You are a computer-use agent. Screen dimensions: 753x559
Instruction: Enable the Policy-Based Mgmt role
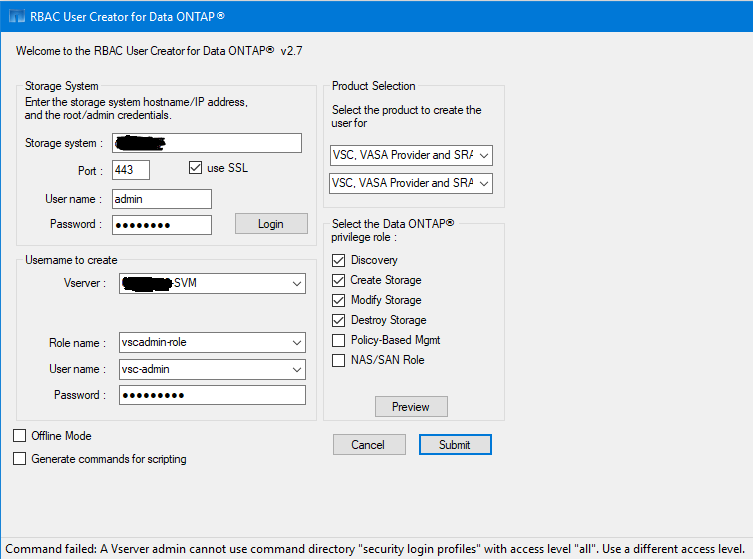(339, 340)
